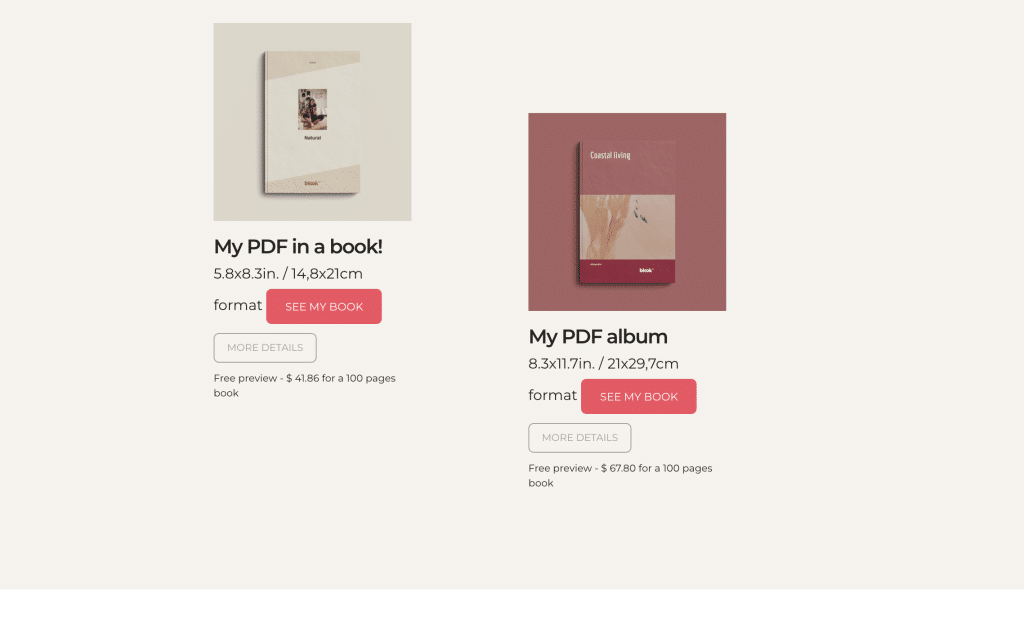Click the 'My PDF album' heading
This screenshot has height=630, width=1024.
[x=598, y=337]
